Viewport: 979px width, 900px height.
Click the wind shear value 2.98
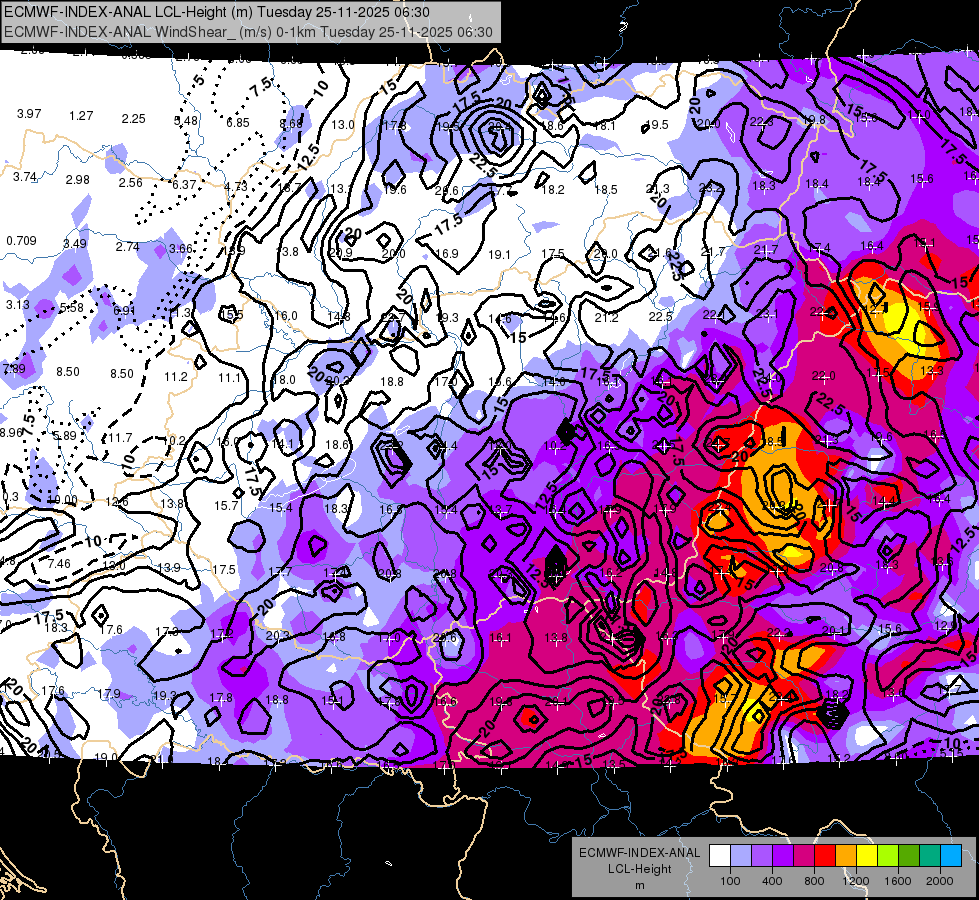(77, 180)
